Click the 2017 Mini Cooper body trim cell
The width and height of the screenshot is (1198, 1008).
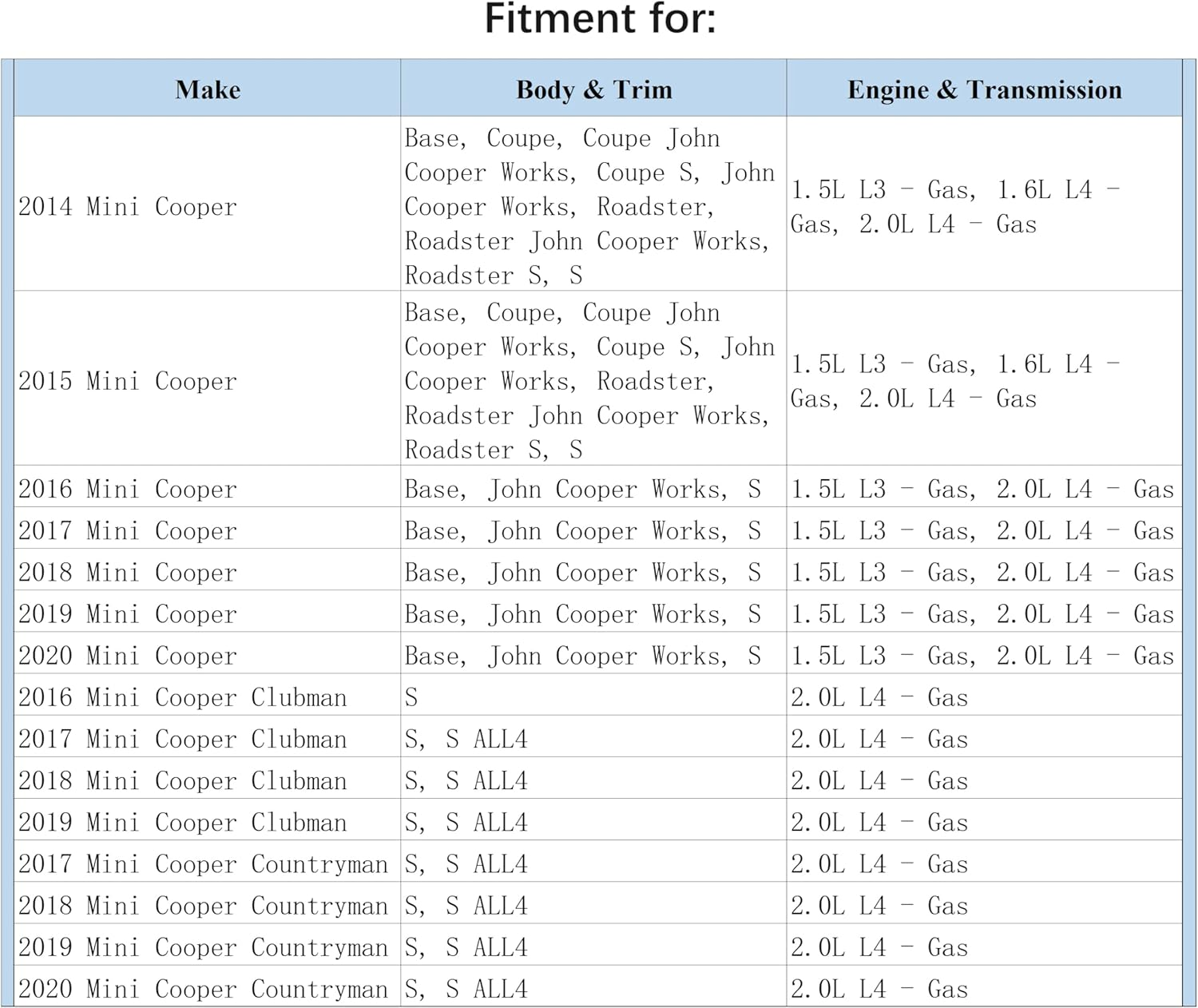coord(582,530)
